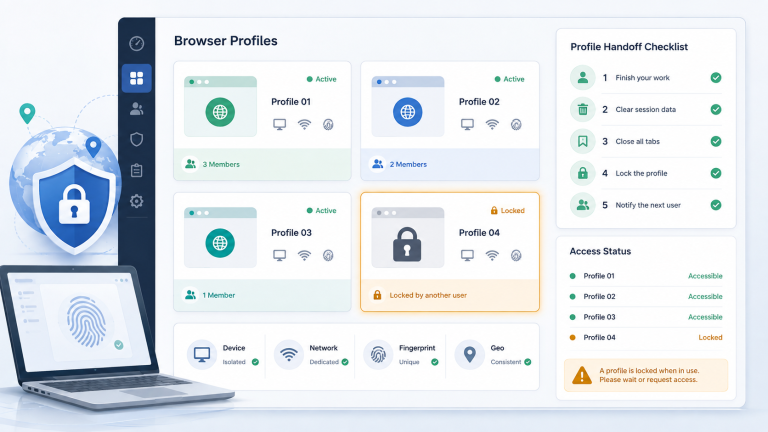Click Profile 01 fingerprint icon

click(x=328, y=124)
